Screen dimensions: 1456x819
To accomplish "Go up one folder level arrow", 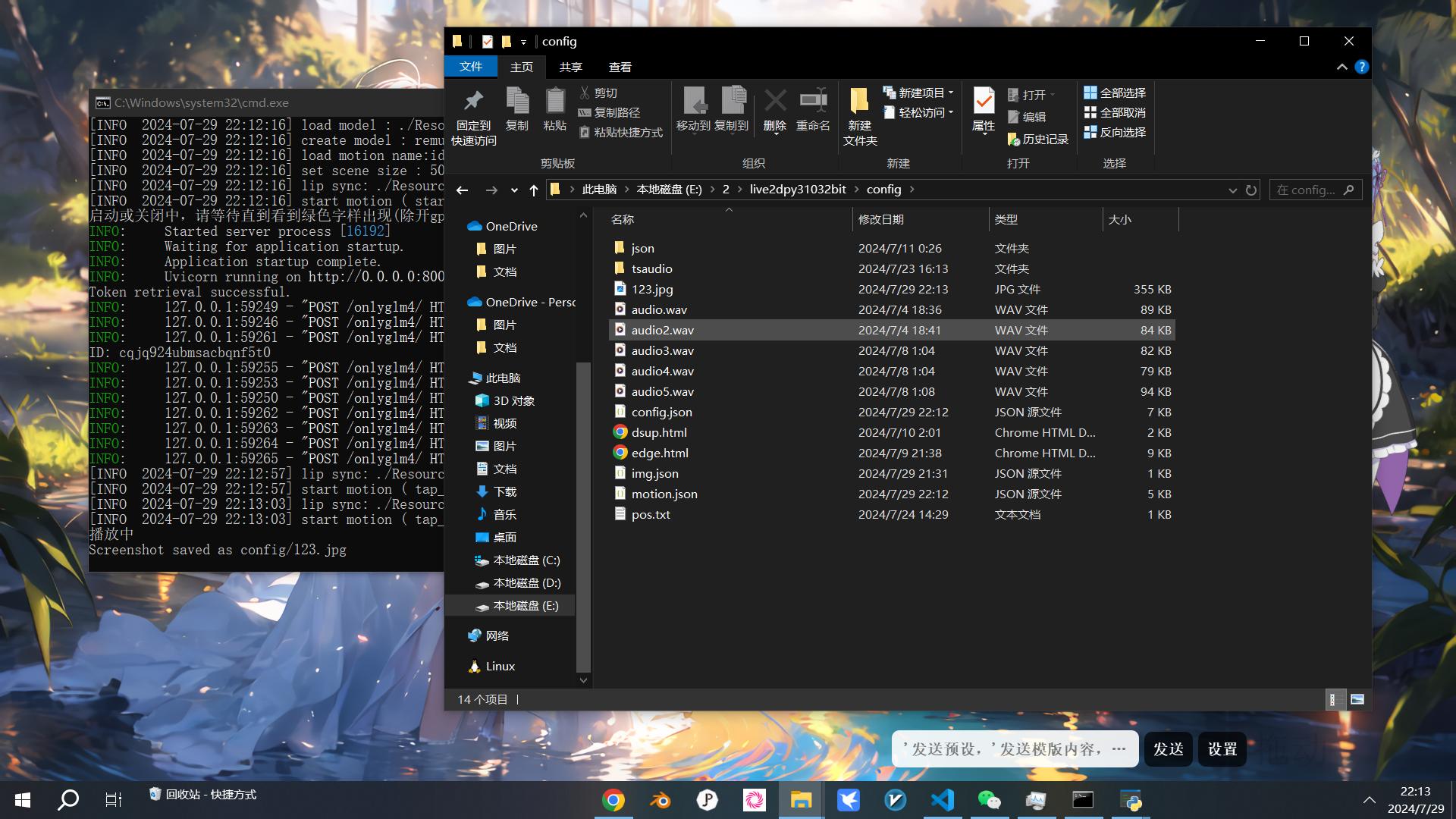I will (x=534, y=190).
